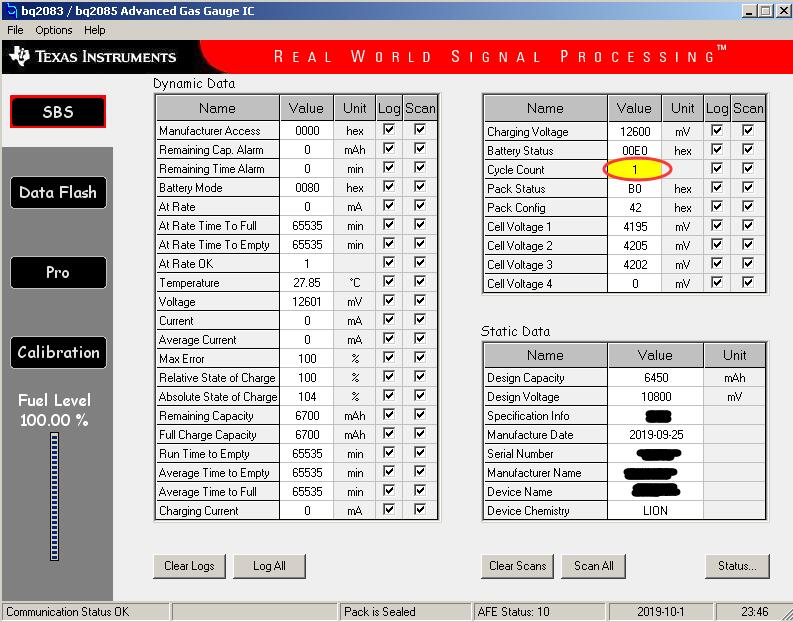Open the Status... dialog
793x622 pixels.
tap(737, 566)
